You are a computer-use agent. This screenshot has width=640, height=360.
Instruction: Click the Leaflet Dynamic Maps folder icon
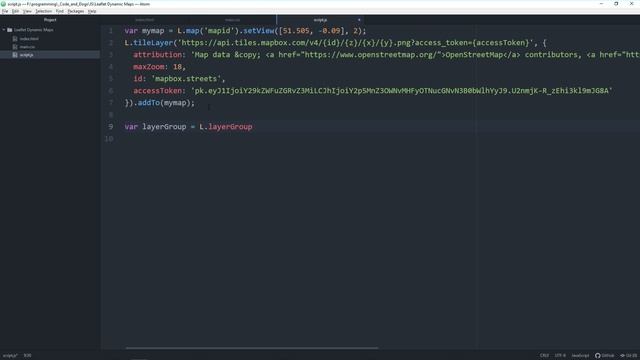point(10,30)
